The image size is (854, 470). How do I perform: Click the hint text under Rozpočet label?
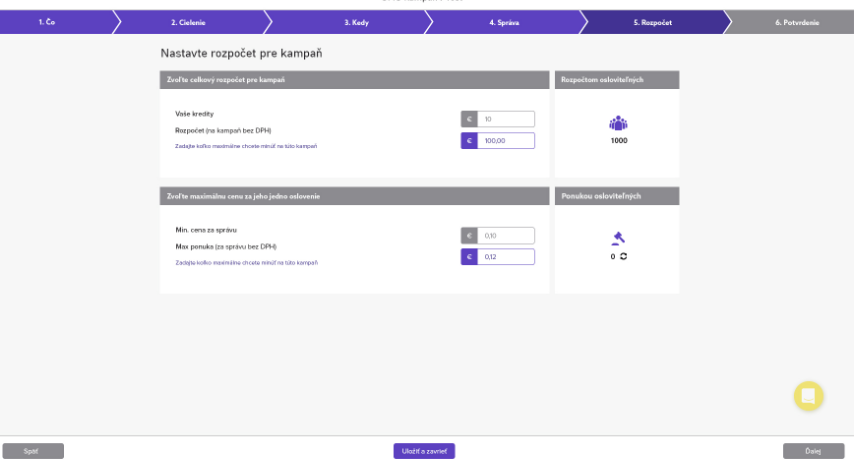point(246,146)
